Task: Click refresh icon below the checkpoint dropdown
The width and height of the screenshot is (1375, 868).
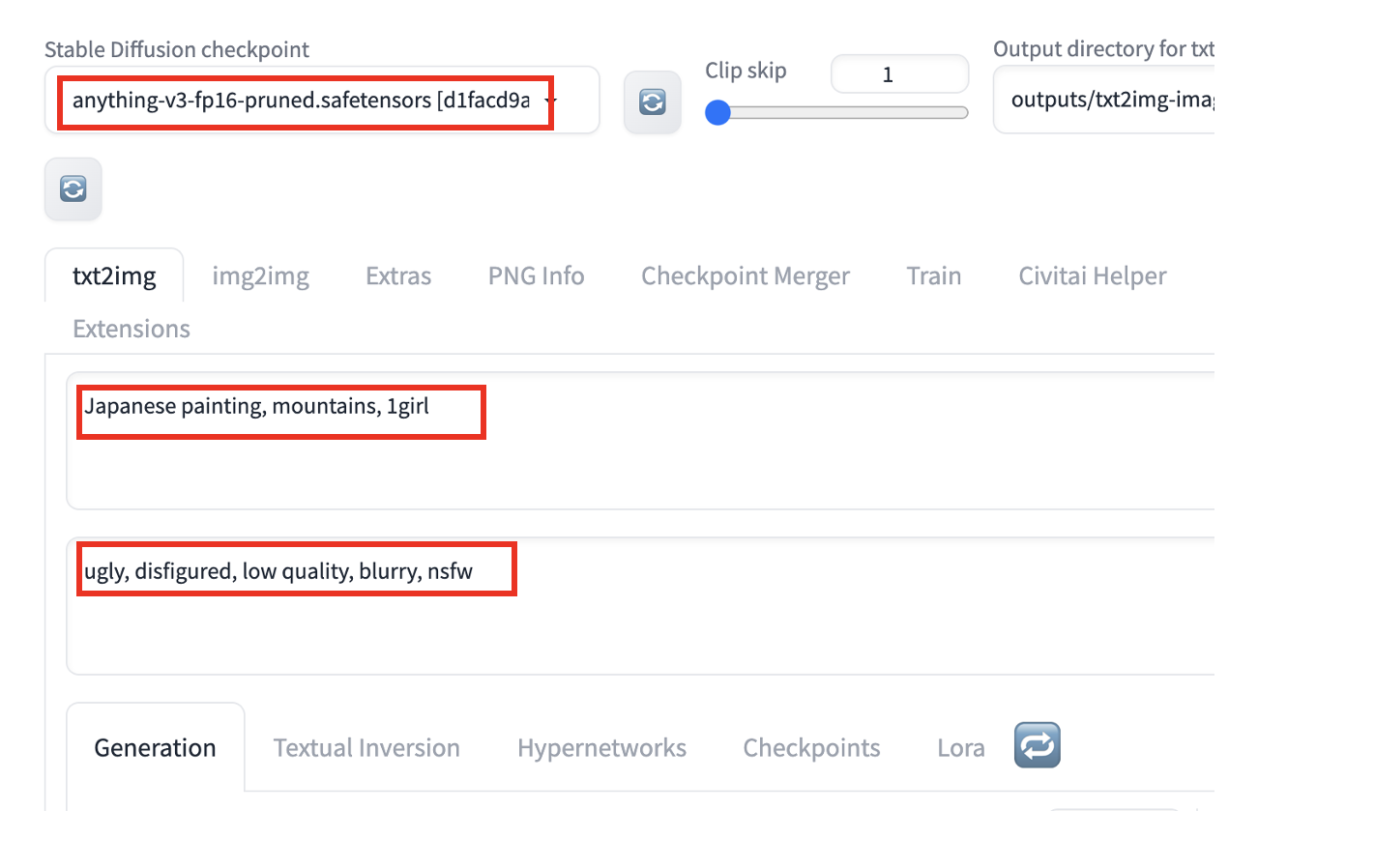Action: click(73, 188)
